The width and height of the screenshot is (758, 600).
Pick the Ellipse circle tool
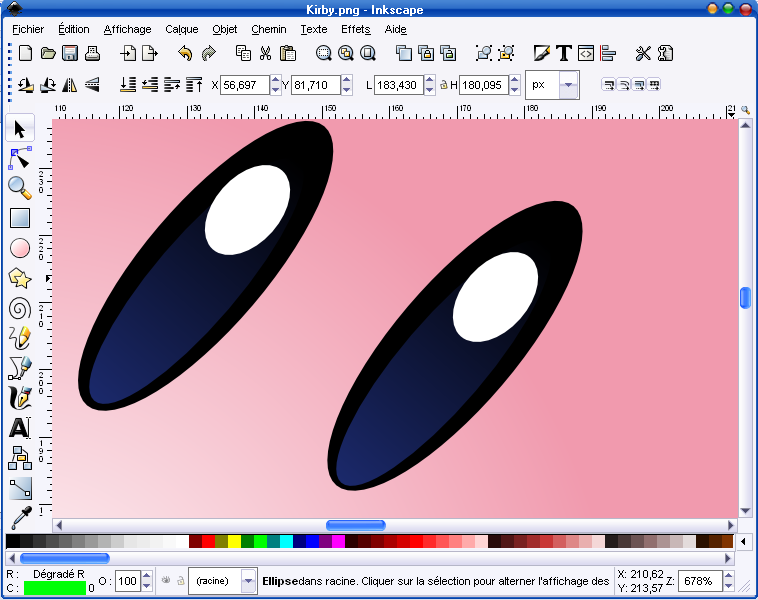(x=20, y=248)
